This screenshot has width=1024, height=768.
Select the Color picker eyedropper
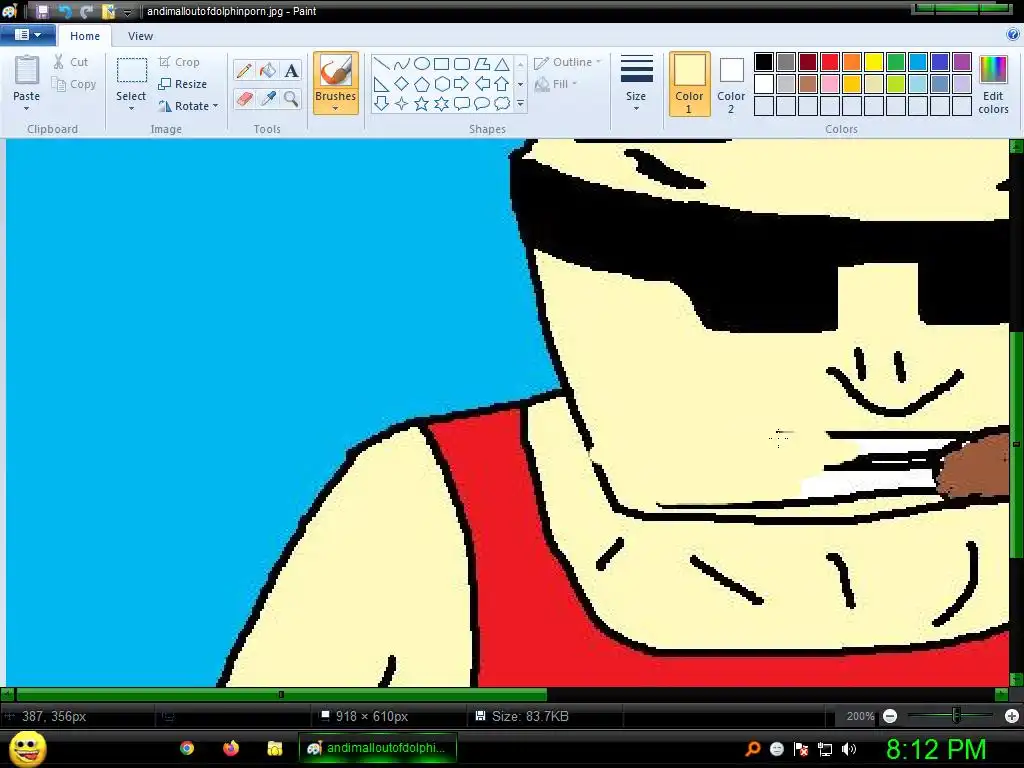[x=268, y=99]
